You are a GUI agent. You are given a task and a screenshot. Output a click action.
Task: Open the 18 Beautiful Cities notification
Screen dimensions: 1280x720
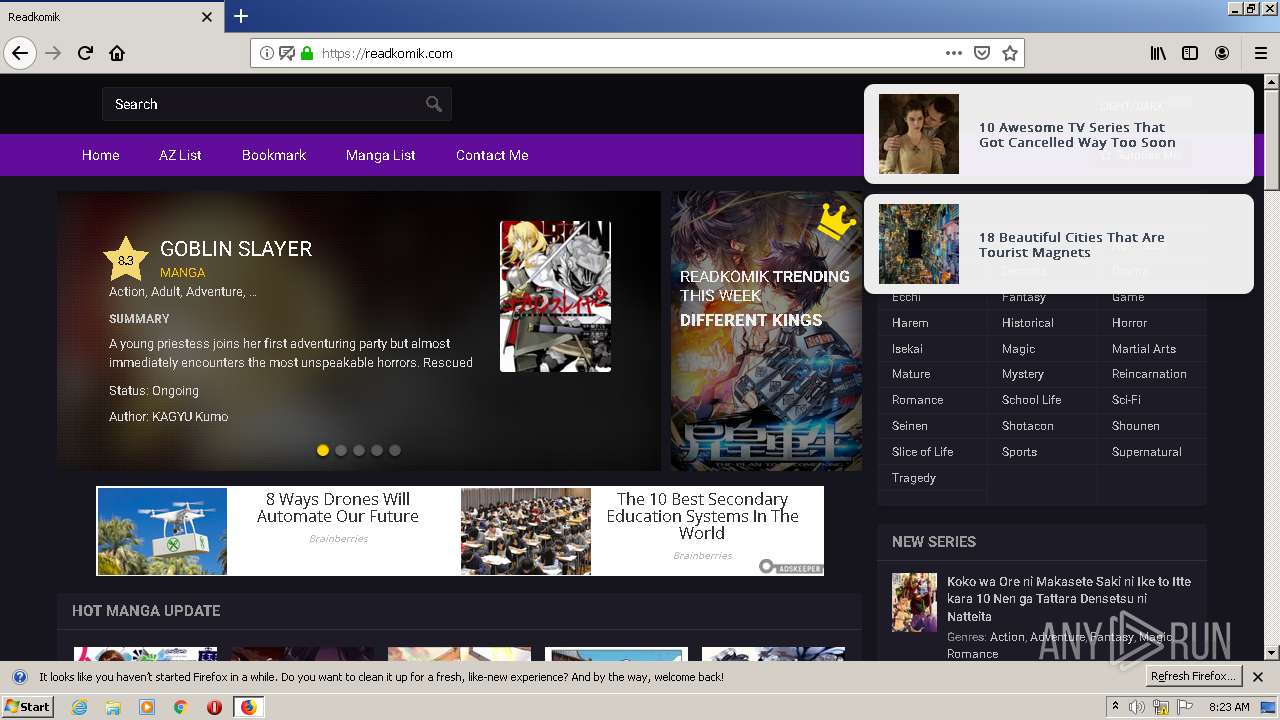click(x=1058, y=244)
